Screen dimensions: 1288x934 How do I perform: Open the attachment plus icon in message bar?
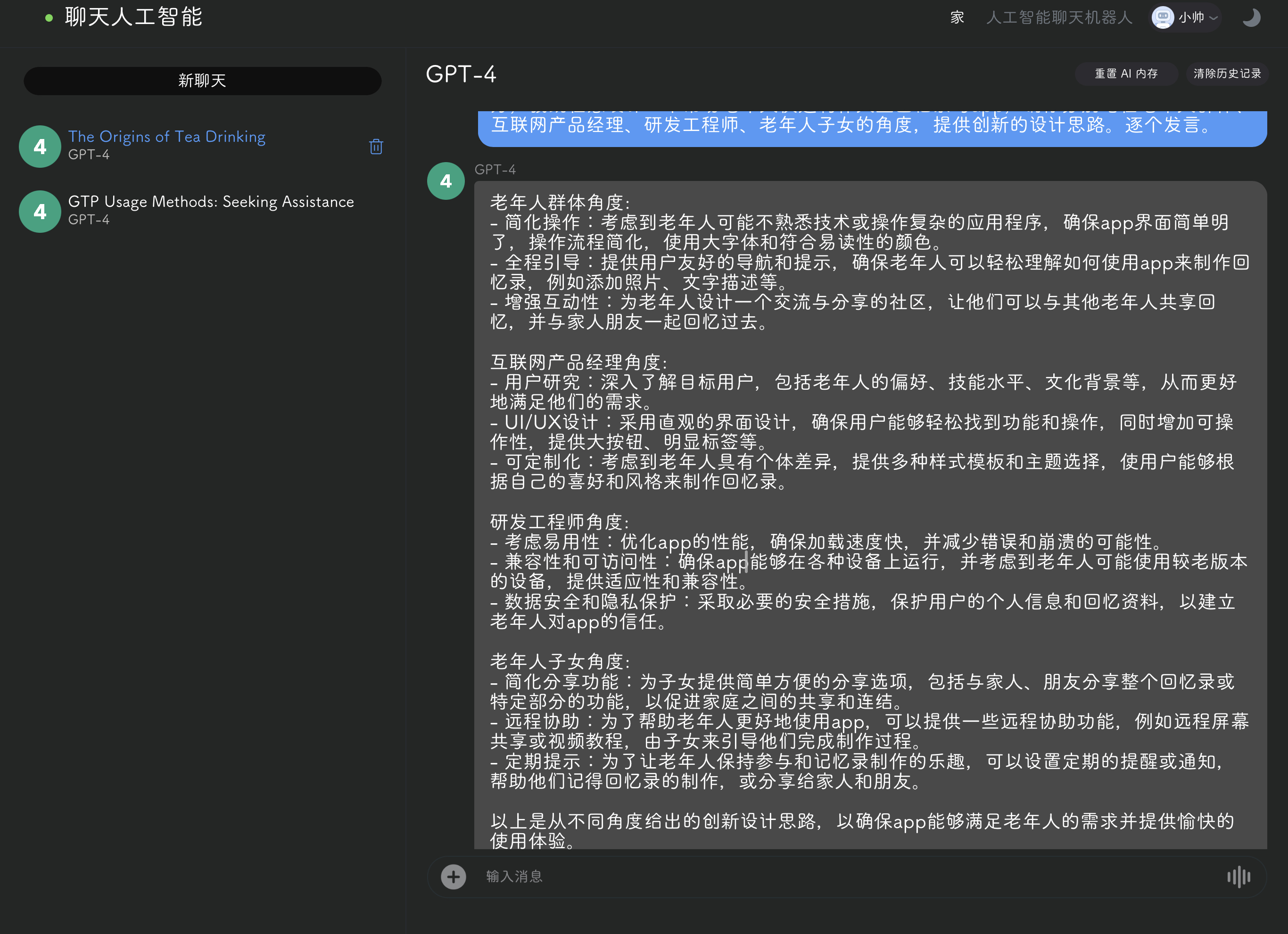click(453, 877)
